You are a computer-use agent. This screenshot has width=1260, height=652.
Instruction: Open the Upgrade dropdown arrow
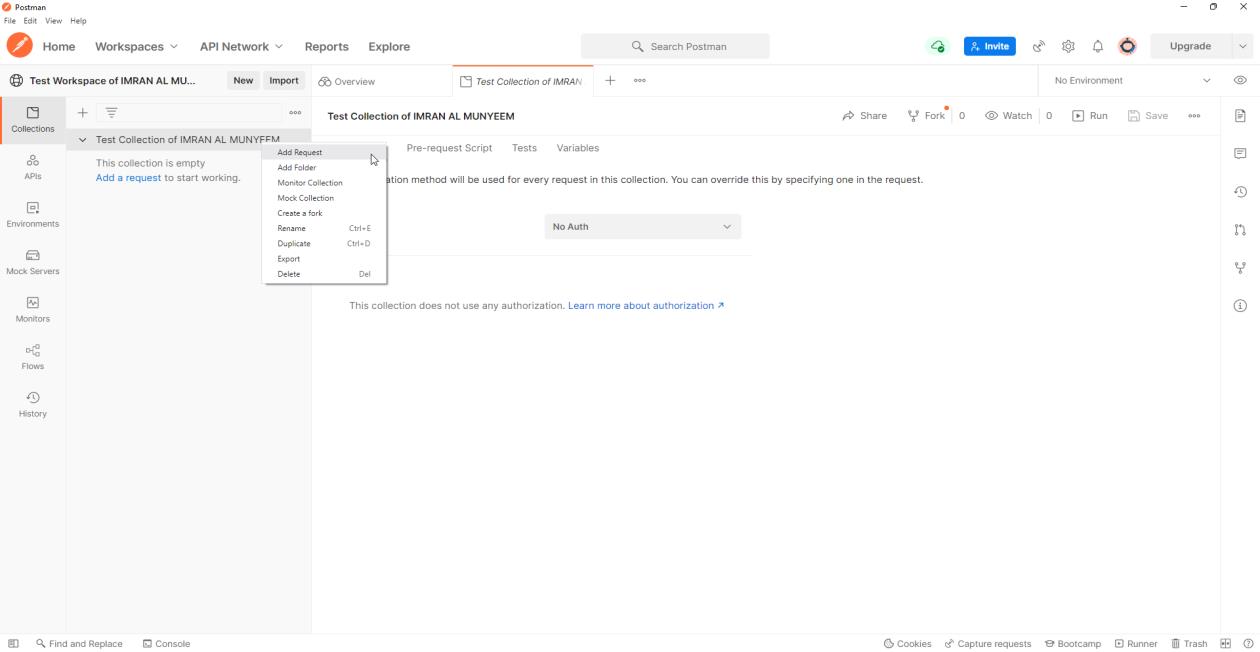click(x=1243, y=46)
